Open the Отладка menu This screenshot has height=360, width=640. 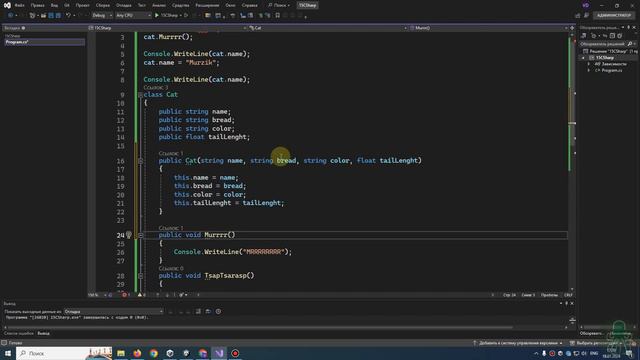pos(123,5)
